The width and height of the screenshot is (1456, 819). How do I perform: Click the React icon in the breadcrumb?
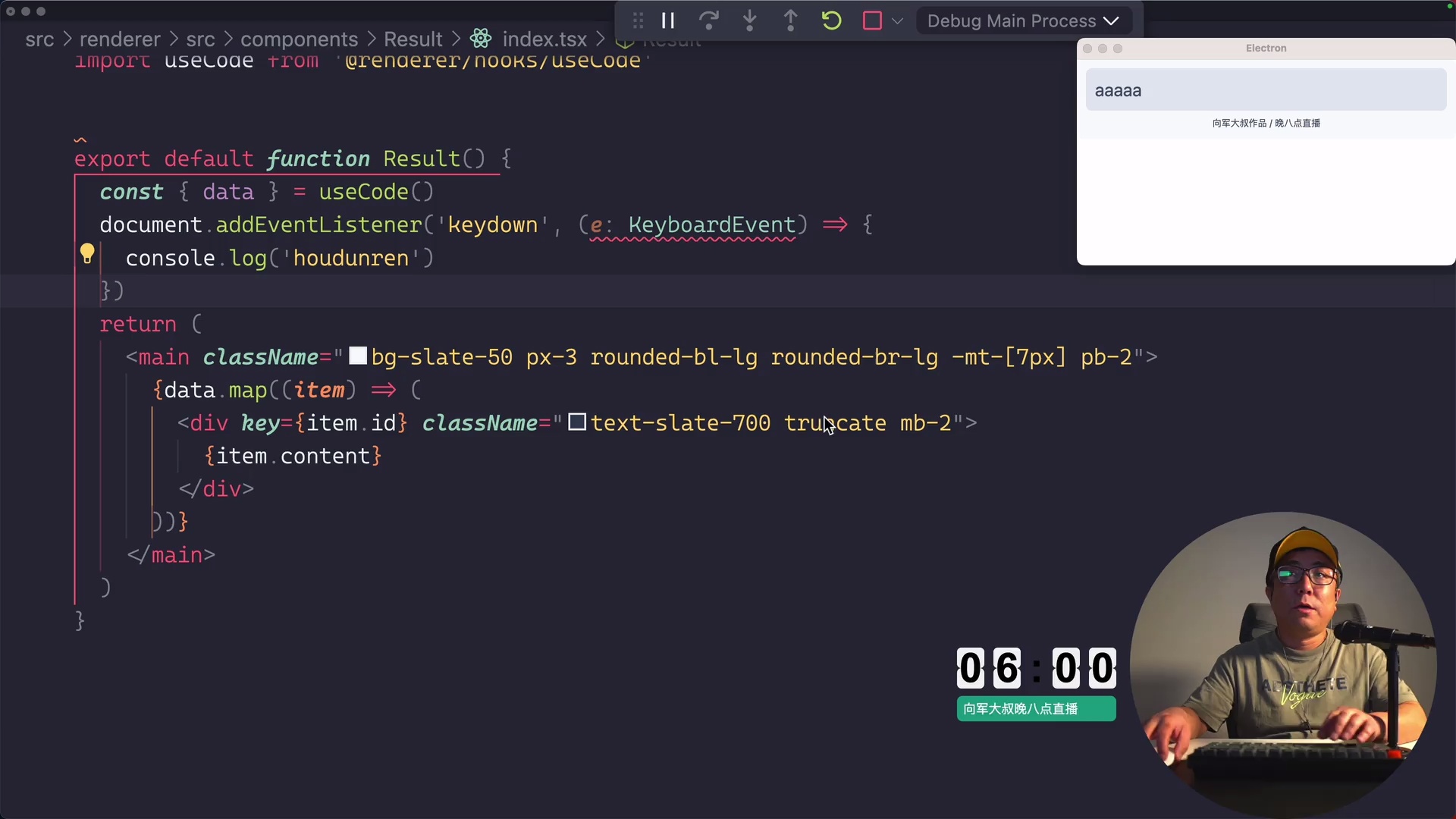coord(480,38)
